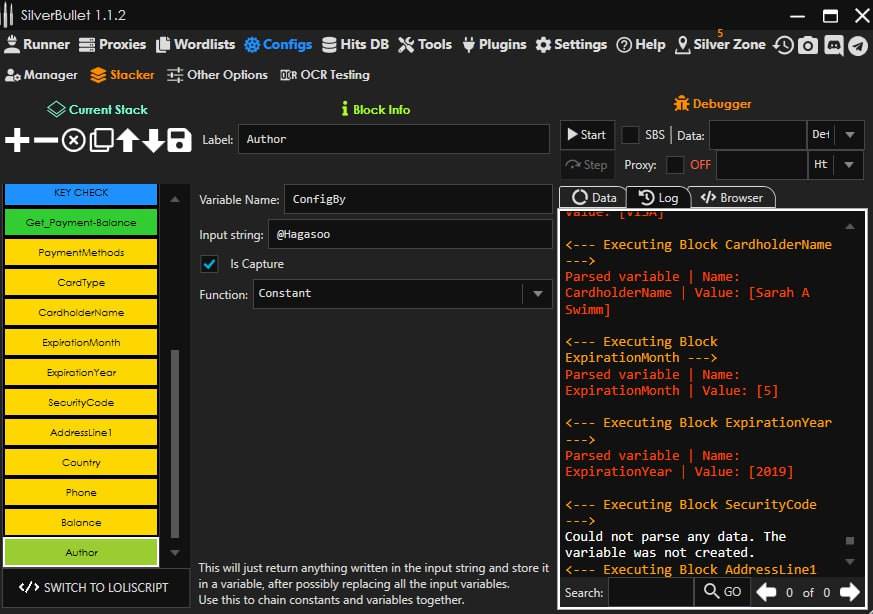Open the Wordlists menu
Screen dimensions: 873x614
pos(194,45)
